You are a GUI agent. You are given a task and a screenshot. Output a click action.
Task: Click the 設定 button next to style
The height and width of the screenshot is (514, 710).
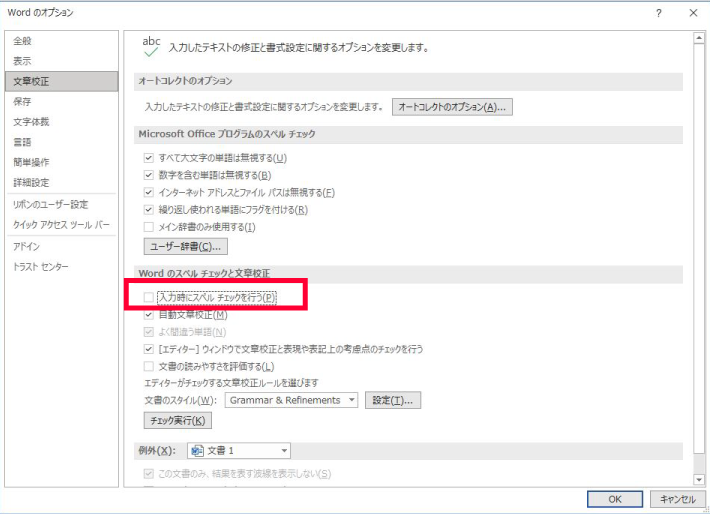tap(392, 400)
